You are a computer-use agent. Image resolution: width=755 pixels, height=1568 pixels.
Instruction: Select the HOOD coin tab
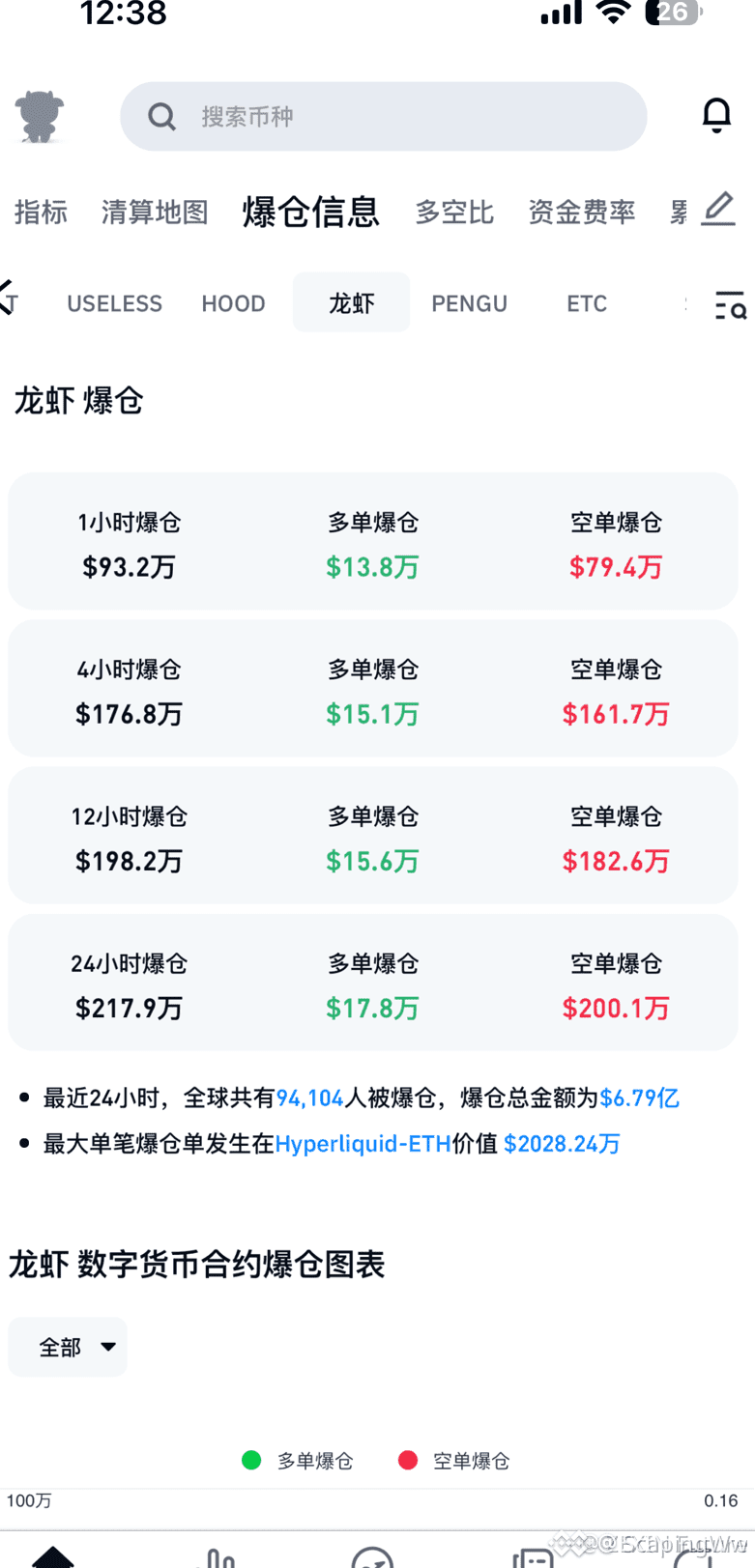[x=233, y=303]
